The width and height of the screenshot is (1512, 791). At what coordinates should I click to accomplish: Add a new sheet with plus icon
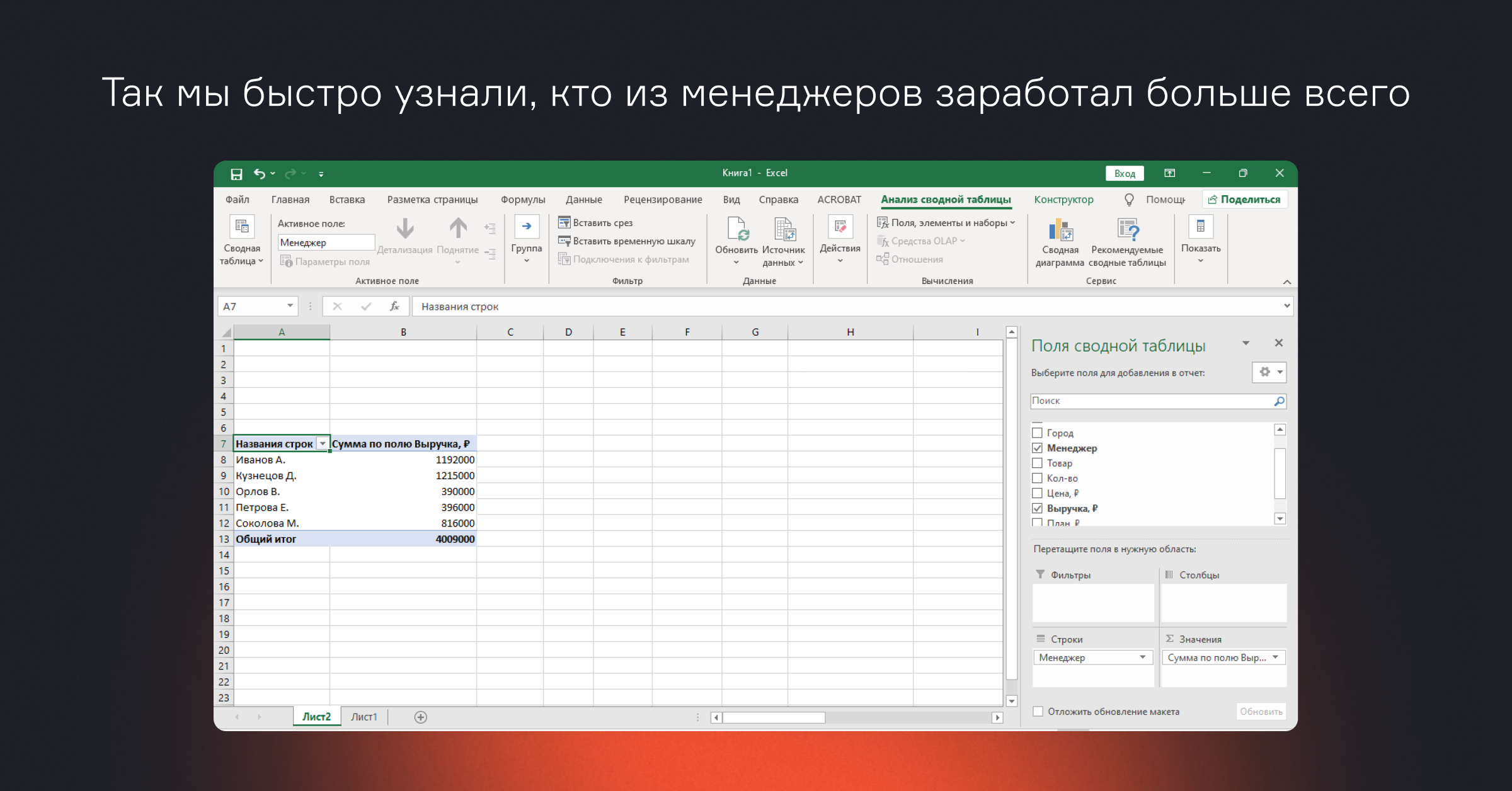pyautogui.click(x=421, y=717)
